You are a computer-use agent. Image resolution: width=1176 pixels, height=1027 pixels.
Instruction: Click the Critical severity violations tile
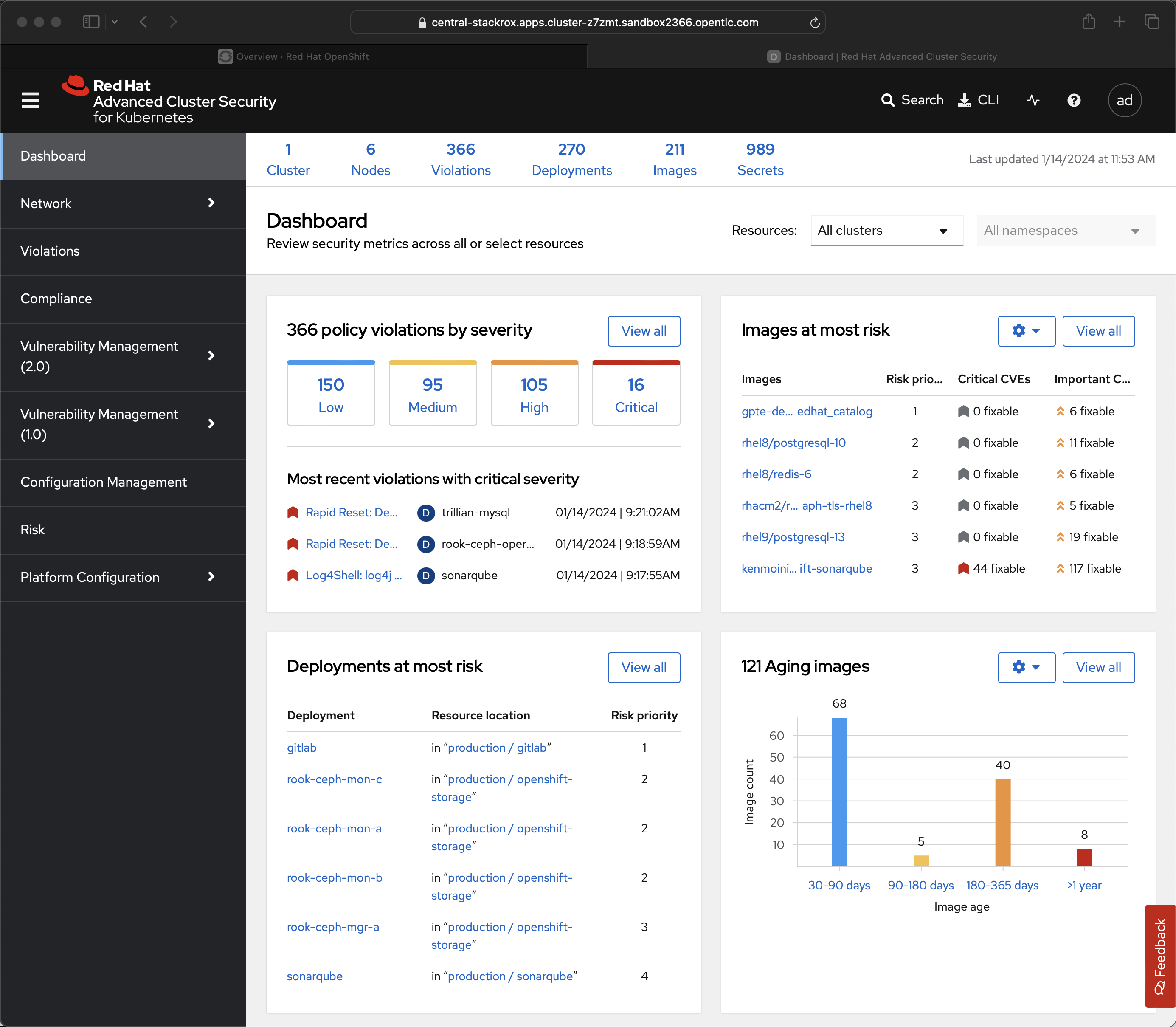coord(635,394)
